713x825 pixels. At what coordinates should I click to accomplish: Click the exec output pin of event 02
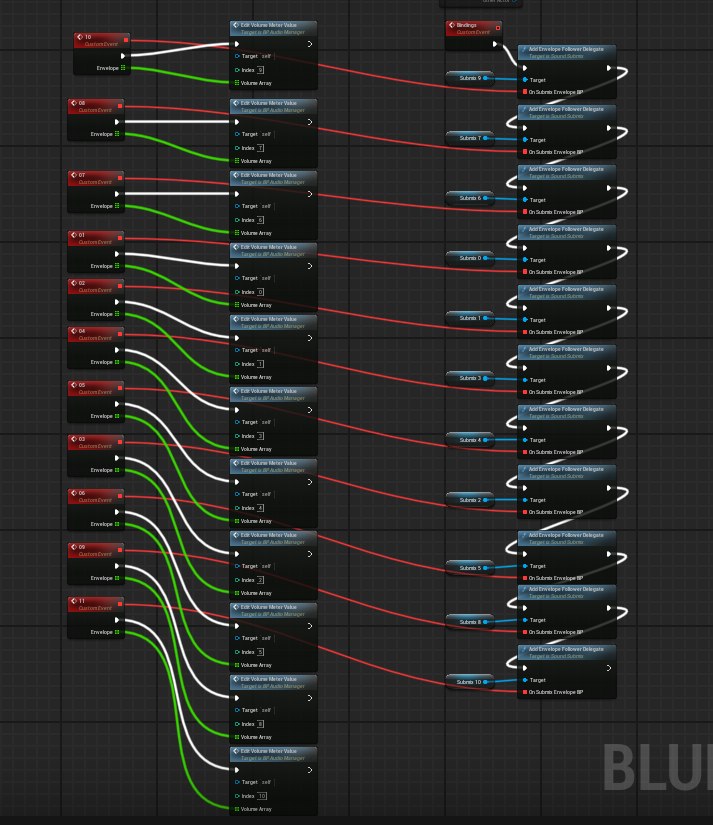[117, 302]
